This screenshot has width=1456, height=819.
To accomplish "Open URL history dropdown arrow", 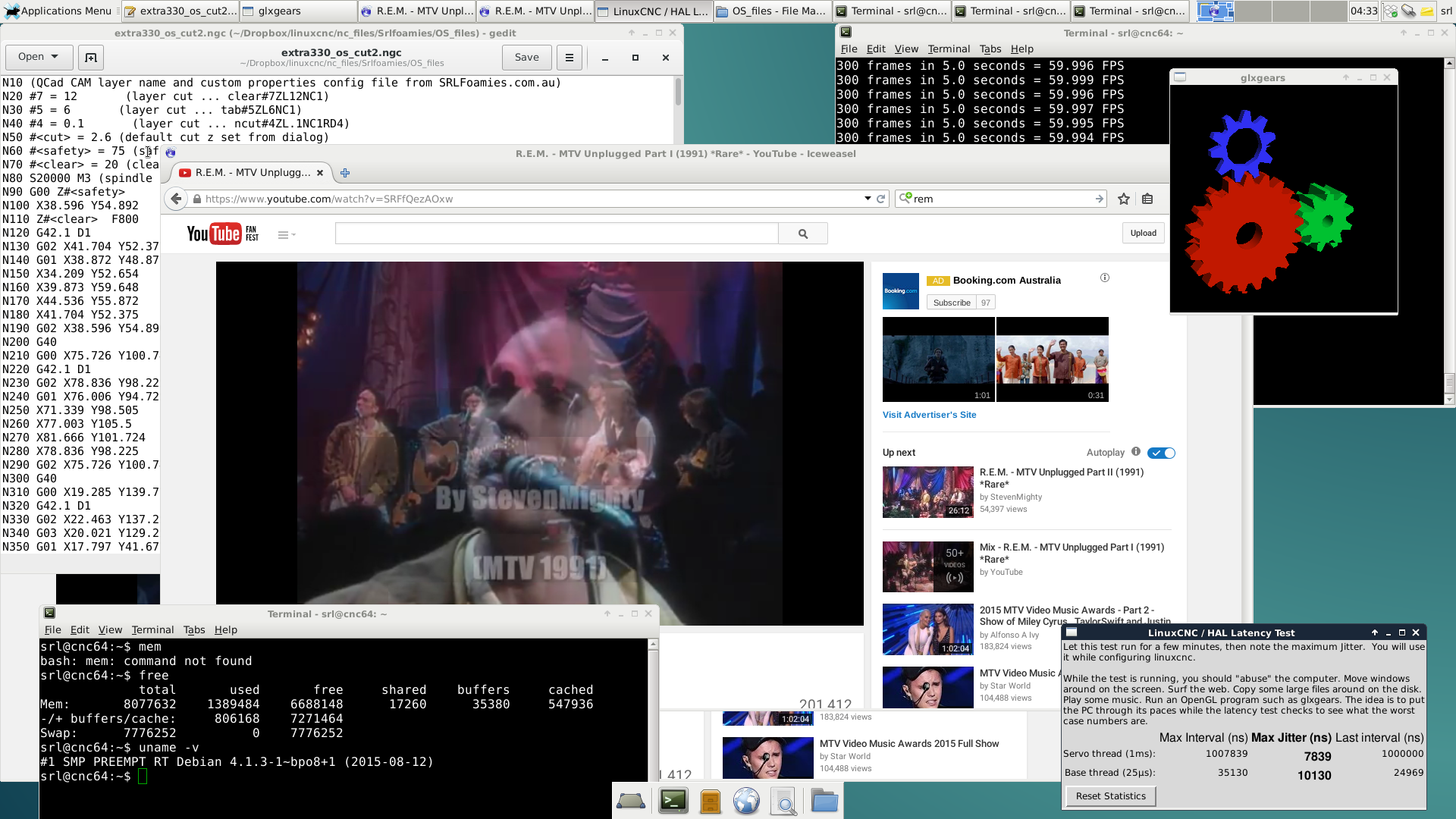I will [868, 199].
